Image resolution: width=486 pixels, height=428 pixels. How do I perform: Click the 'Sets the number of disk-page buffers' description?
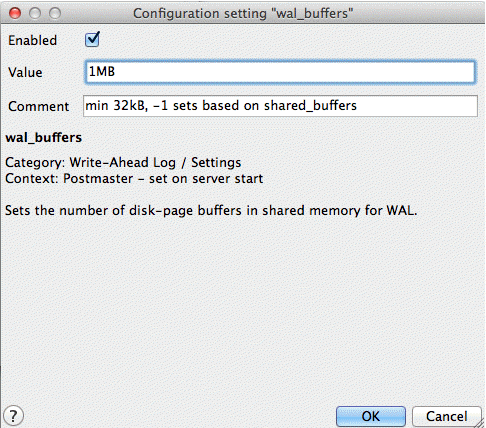(211, 211)
